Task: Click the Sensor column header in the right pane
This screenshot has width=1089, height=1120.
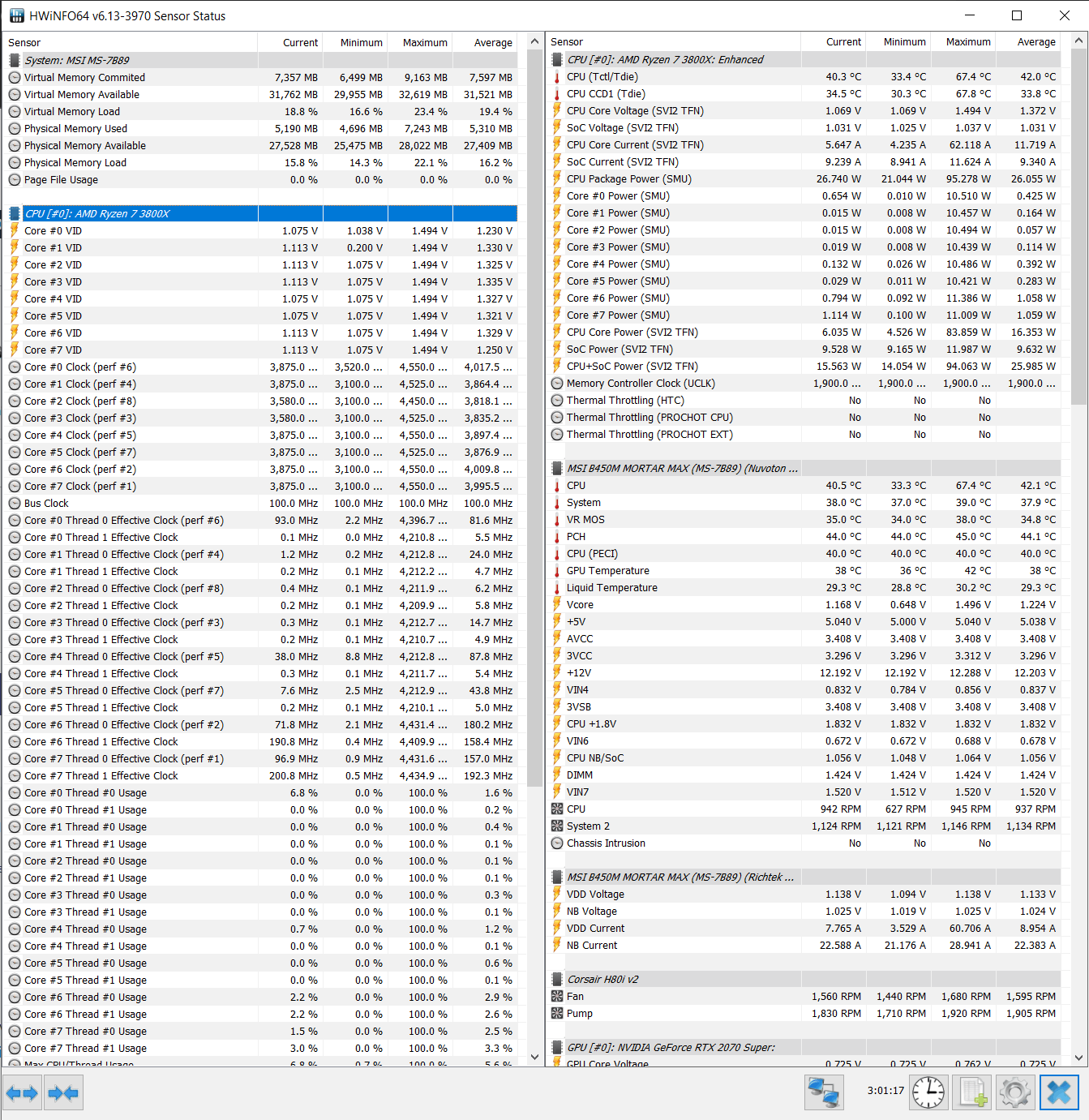Action: pyautogui.click(x=673, y=41)
